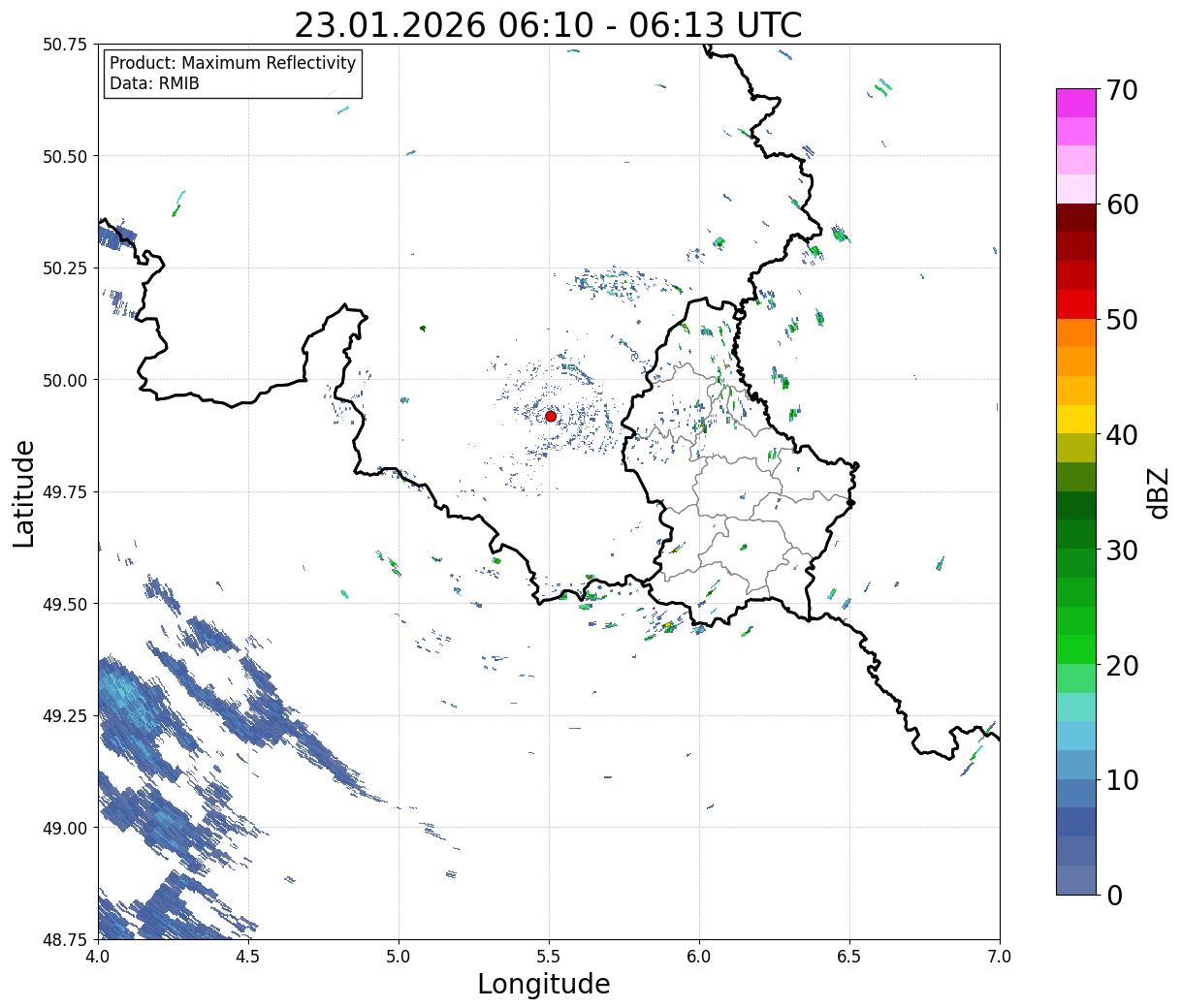Click longitude tick label 5.5
The image size is (1182, 1008).
pos(549,957)
